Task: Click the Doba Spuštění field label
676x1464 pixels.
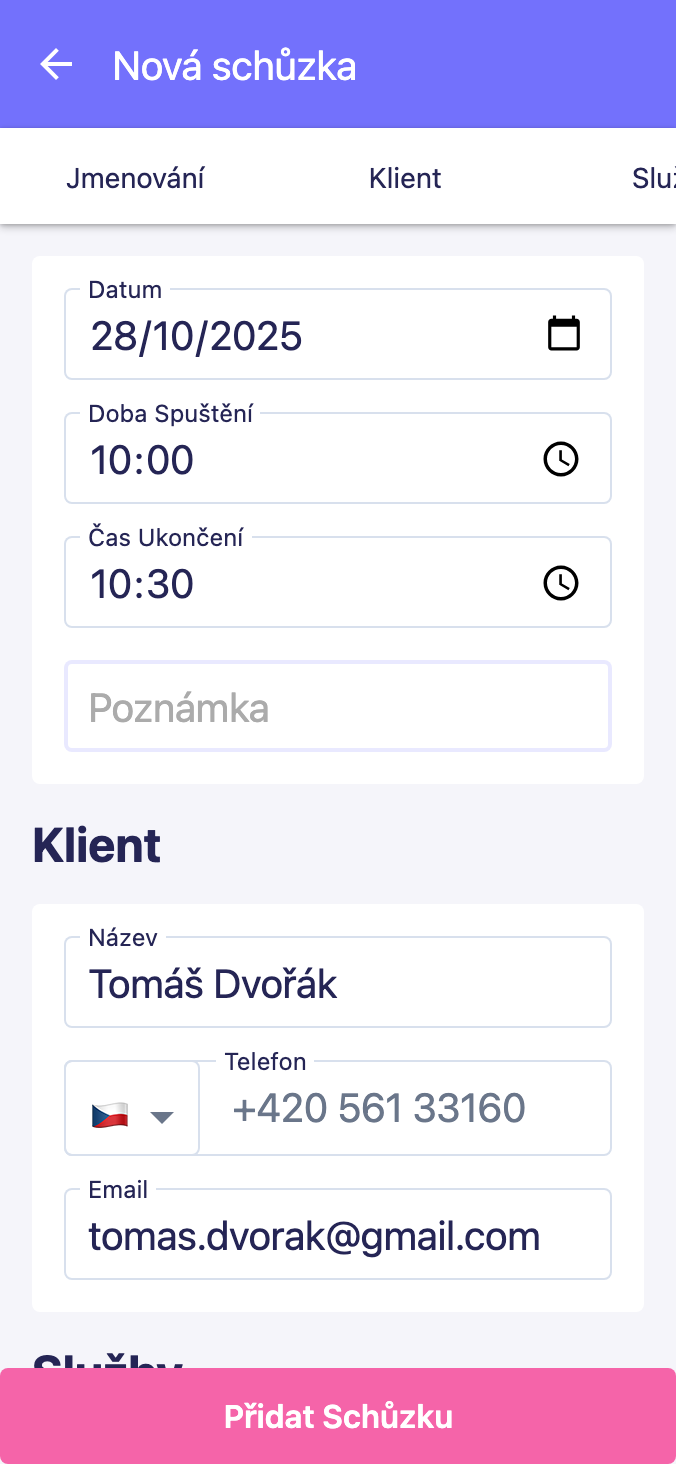Action: pos(170,414)
